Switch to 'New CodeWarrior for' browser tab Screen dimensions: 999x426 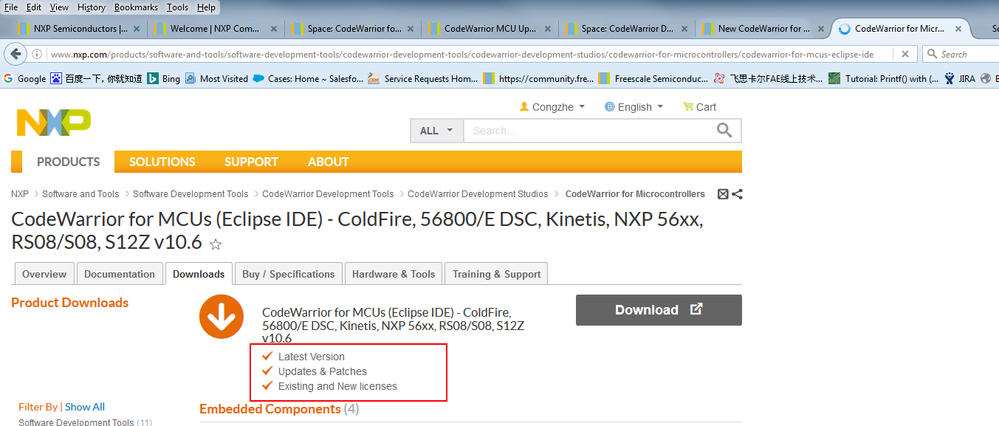coord(765,29)
